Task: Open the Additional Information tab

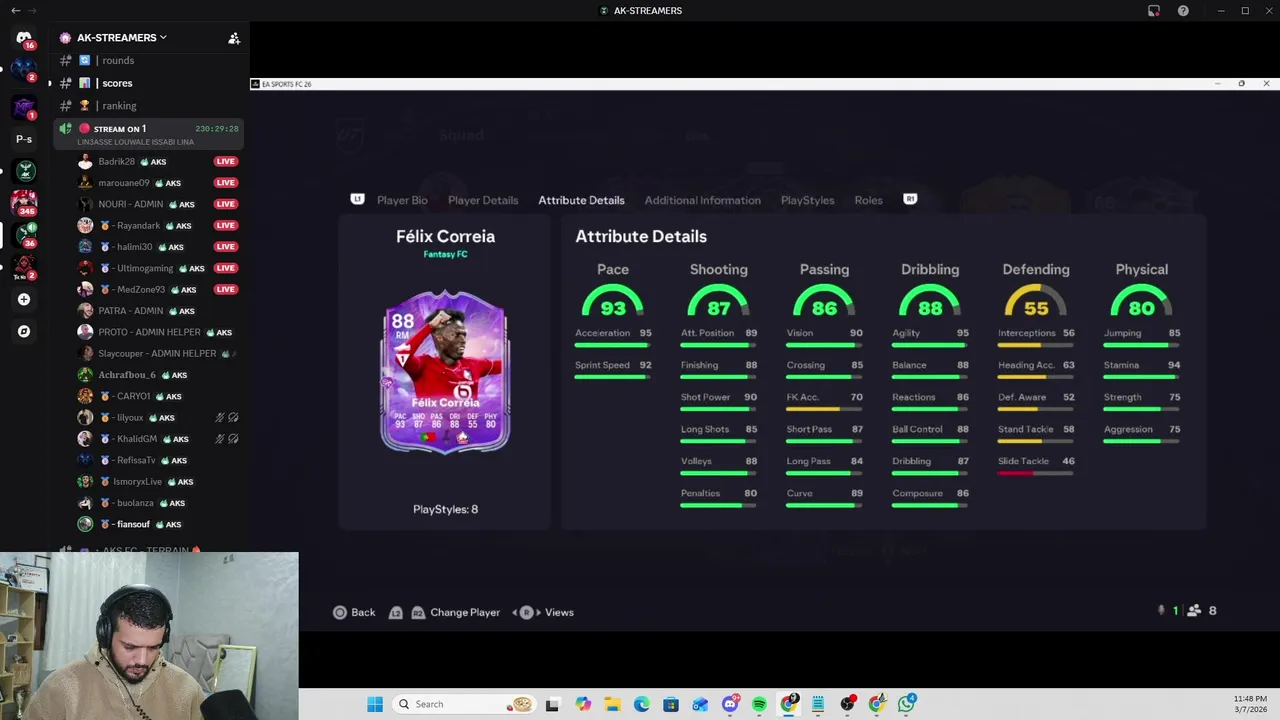Action: pyautogui.click(x=702, y=200)
